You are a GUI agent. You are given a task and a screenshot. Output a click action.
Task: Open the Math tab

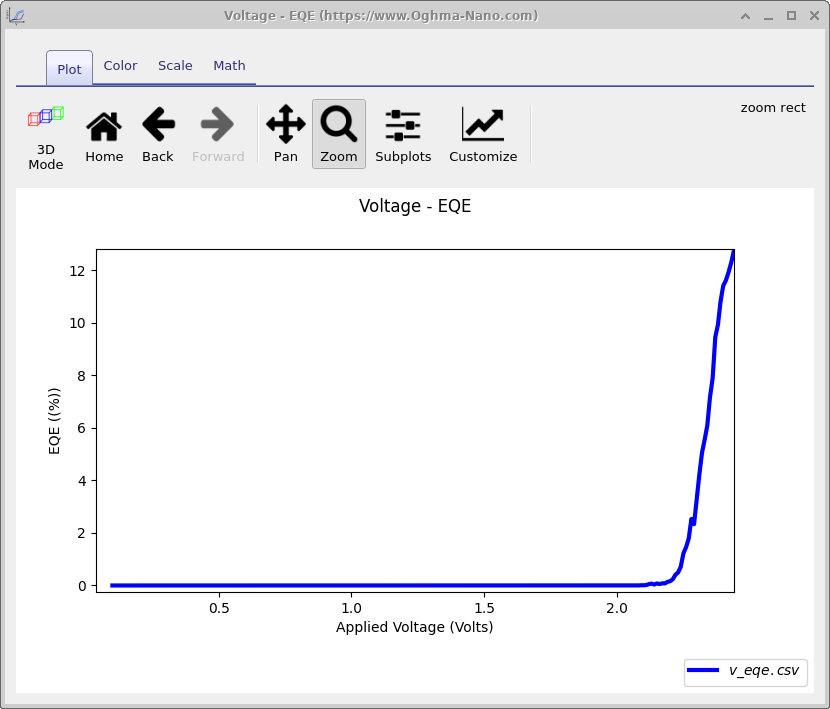pyautogui.click(x=229, y=66)
